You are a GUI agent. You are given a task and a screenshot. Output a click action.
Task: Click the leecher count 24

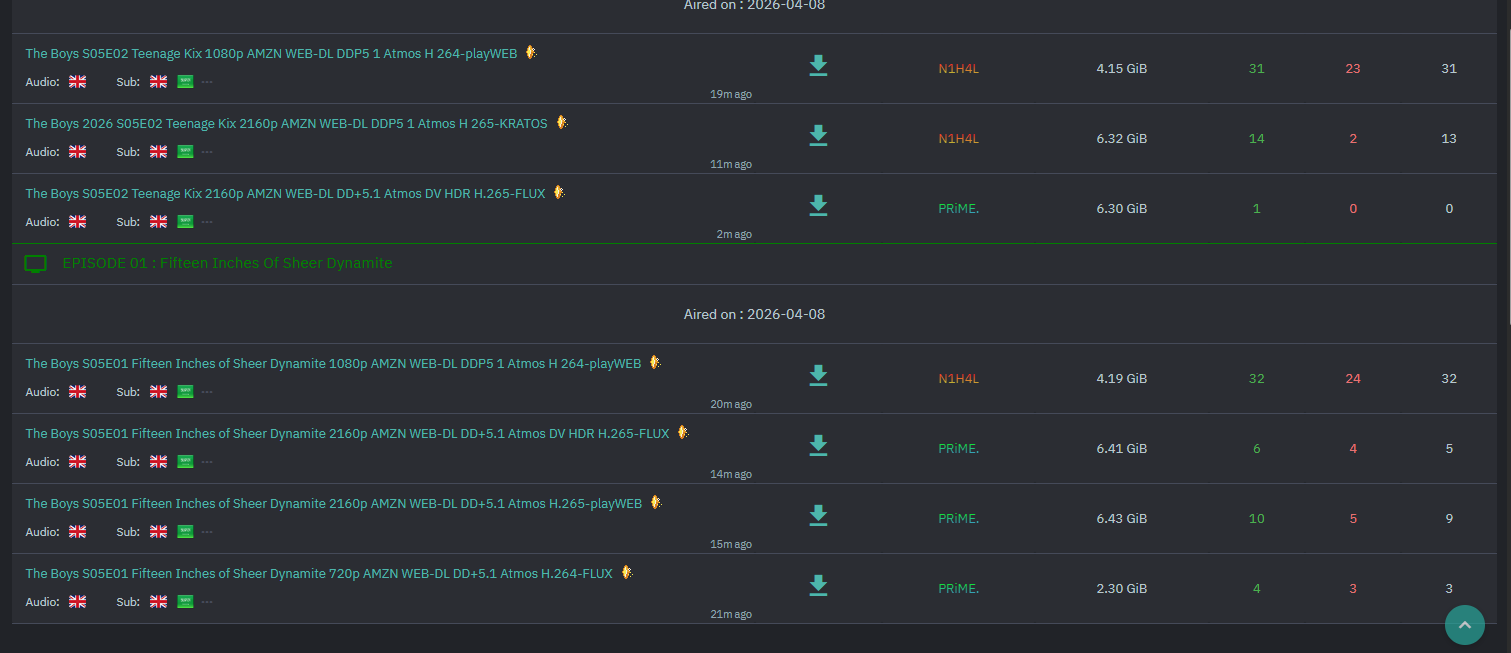[x=1352, y=379]
